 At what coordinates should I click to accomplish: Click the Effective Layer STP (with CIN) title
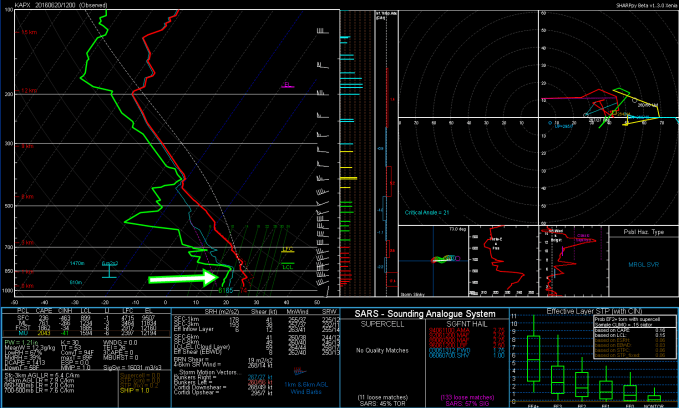point(594,311)
